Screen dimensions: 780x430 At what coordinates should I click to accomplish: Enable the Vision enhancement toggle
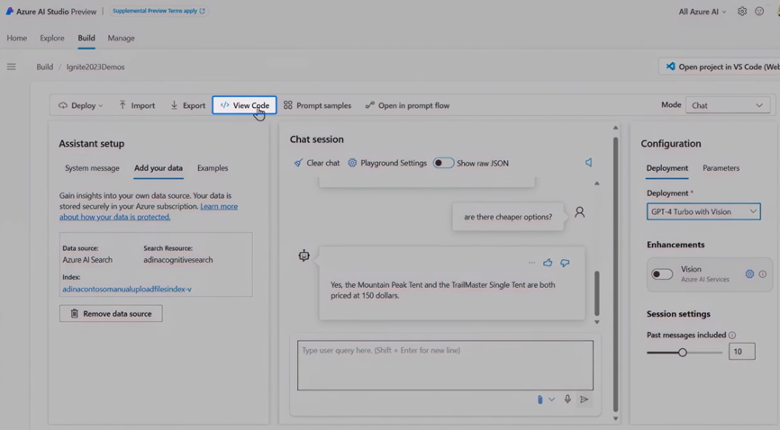(662, 274)
